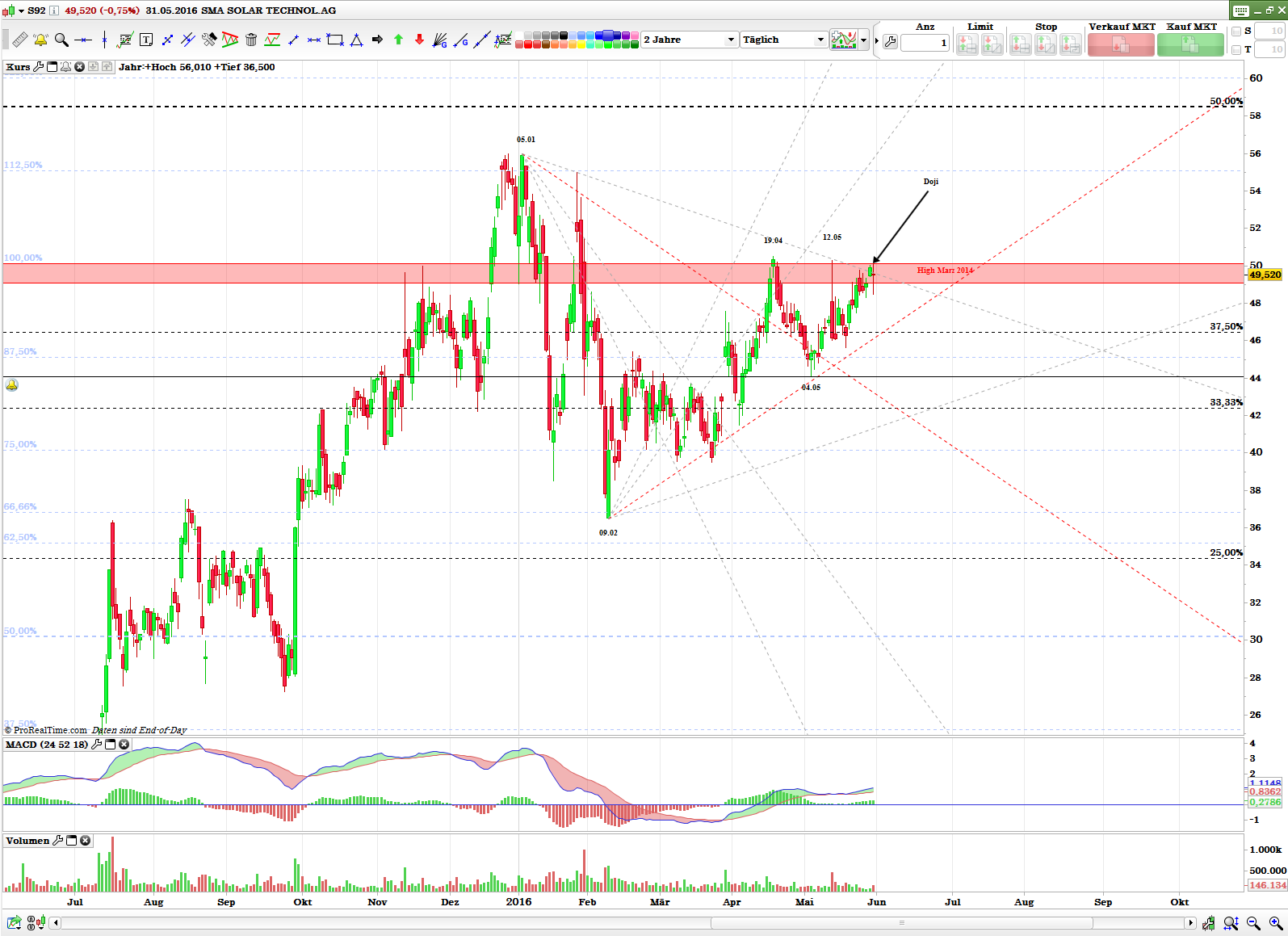This screenshot has width=1288, height=936.
Task: Maximize the Kurs panel window icon
Action: pos(52,67)
